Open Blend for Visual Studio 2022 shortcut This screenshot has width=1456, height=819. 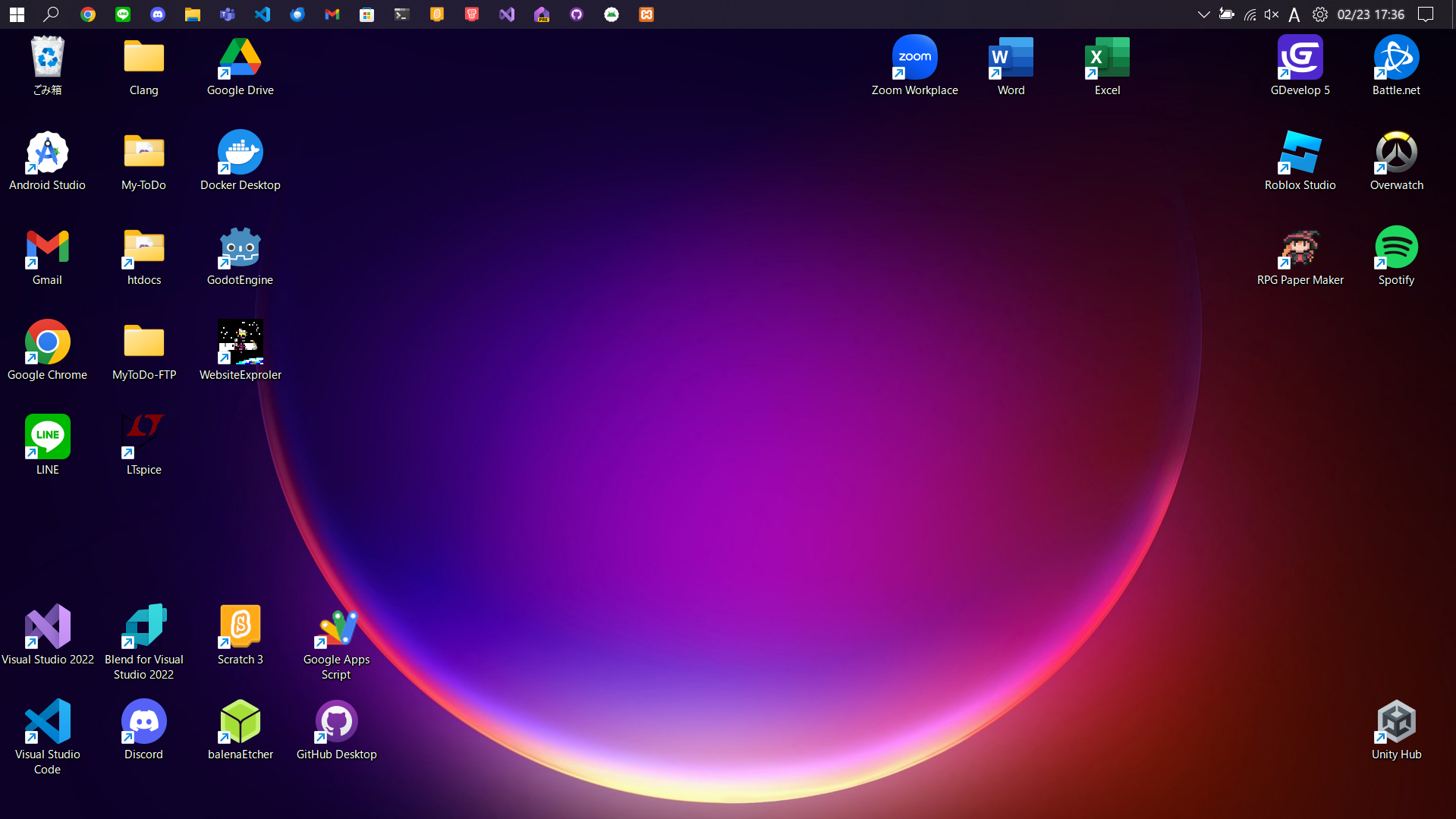pos(143,643)
